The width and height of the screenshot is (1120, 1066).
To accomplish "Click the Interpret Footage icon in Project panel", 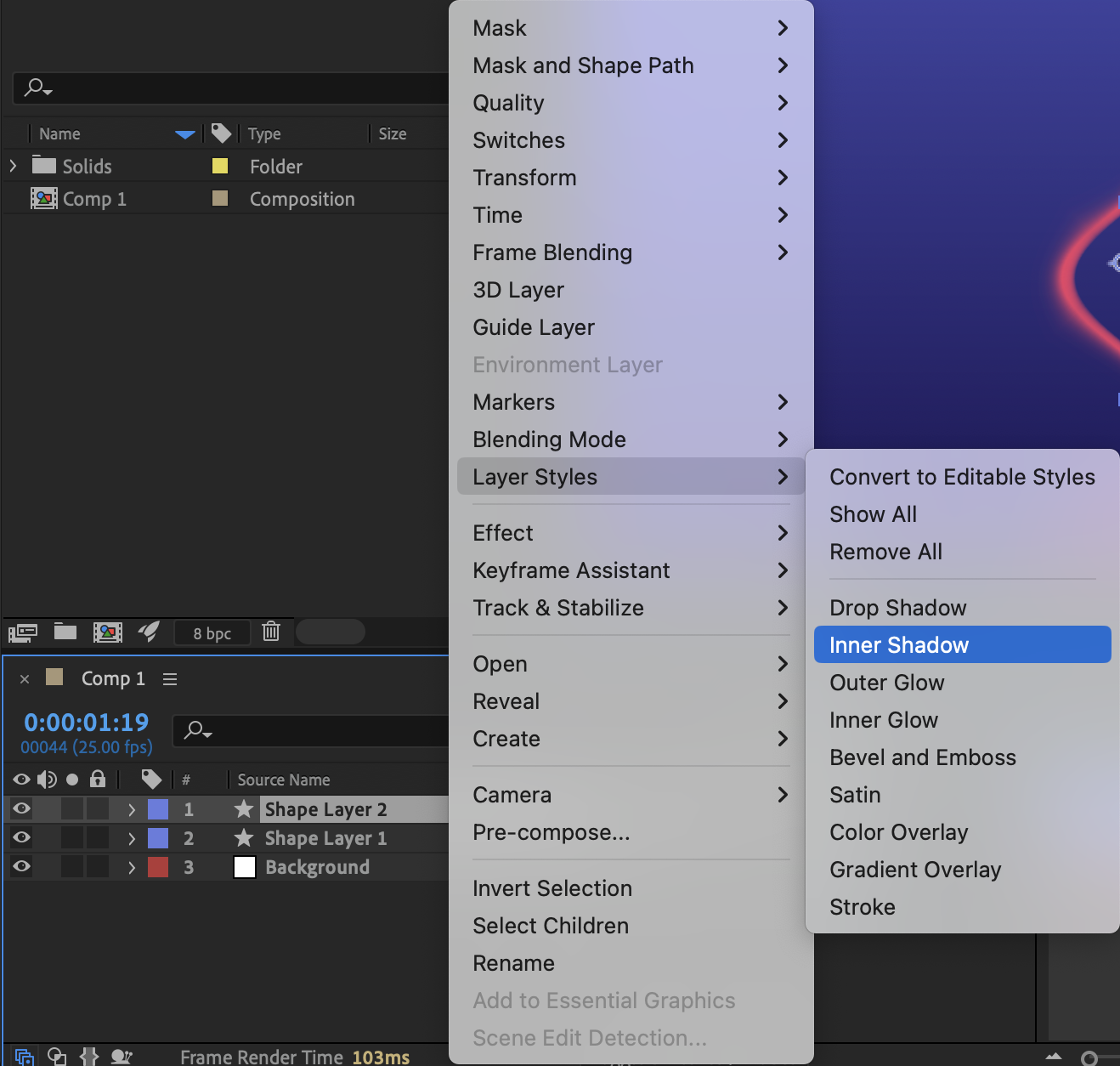I will 23,632.
